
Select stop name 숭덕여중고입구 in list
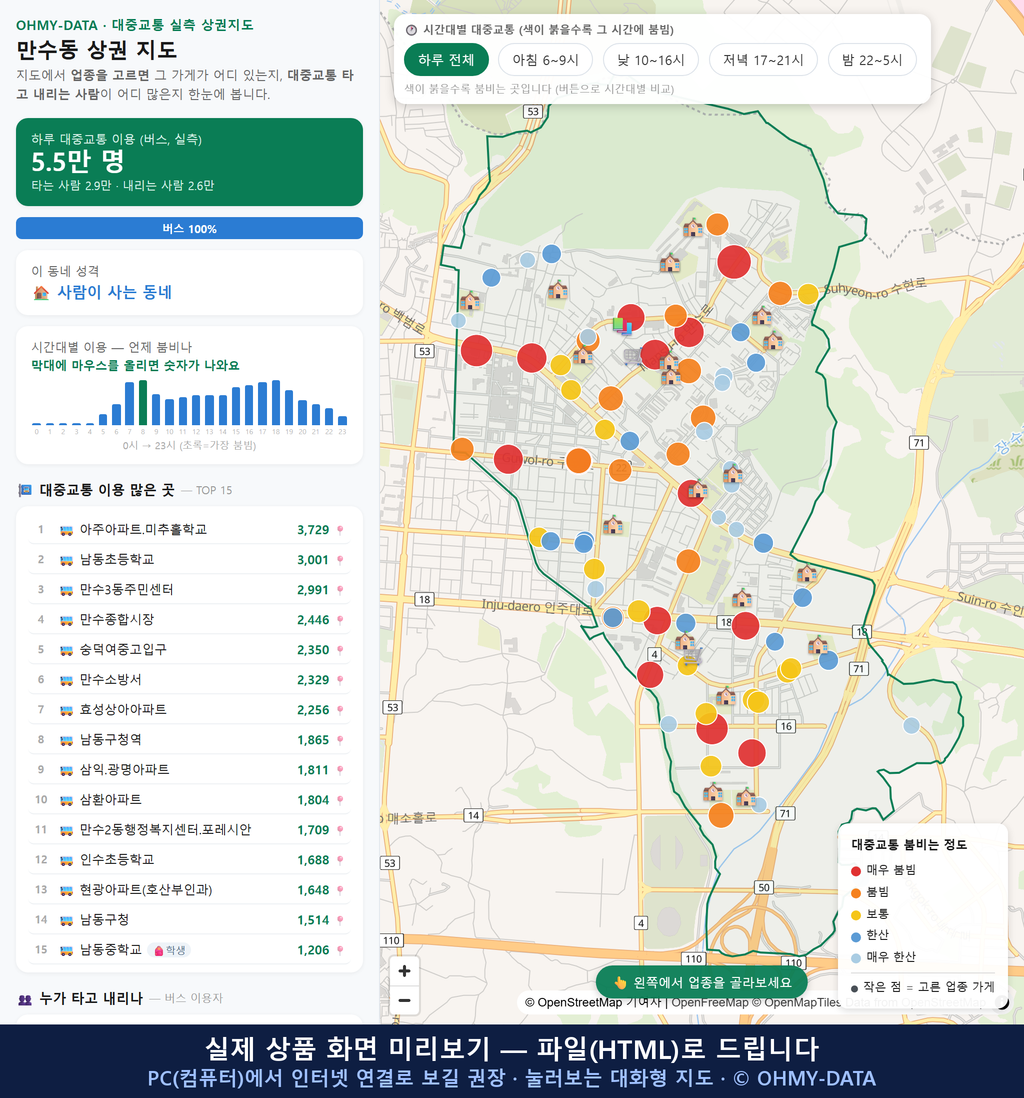click(123, 650)
